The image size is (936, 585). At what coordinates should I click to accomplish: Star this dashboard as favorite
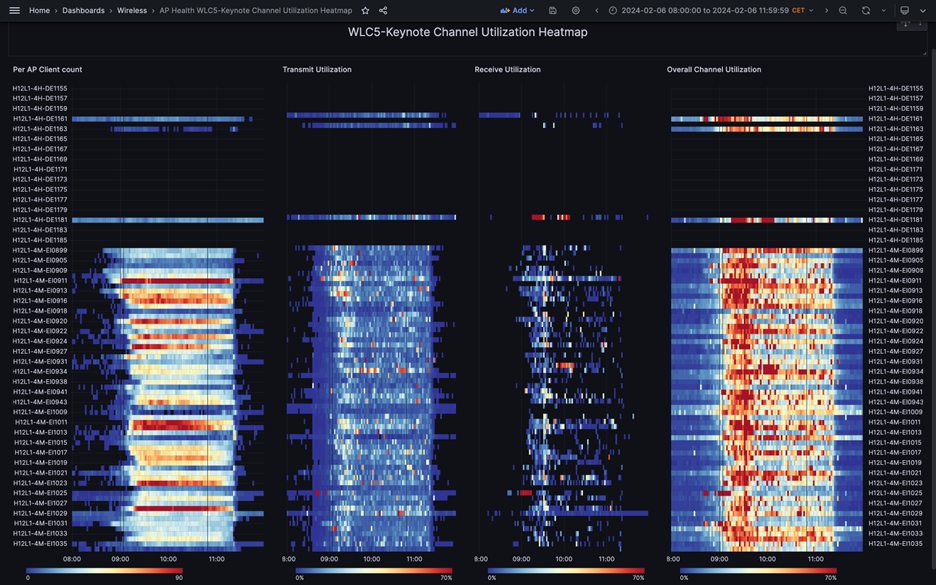coord(365,11)
